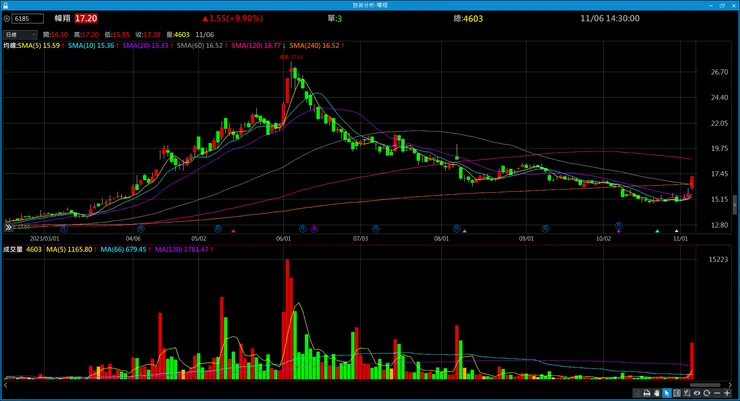
Task: Click the 06/01 date axis label
Action: point(283,239)
